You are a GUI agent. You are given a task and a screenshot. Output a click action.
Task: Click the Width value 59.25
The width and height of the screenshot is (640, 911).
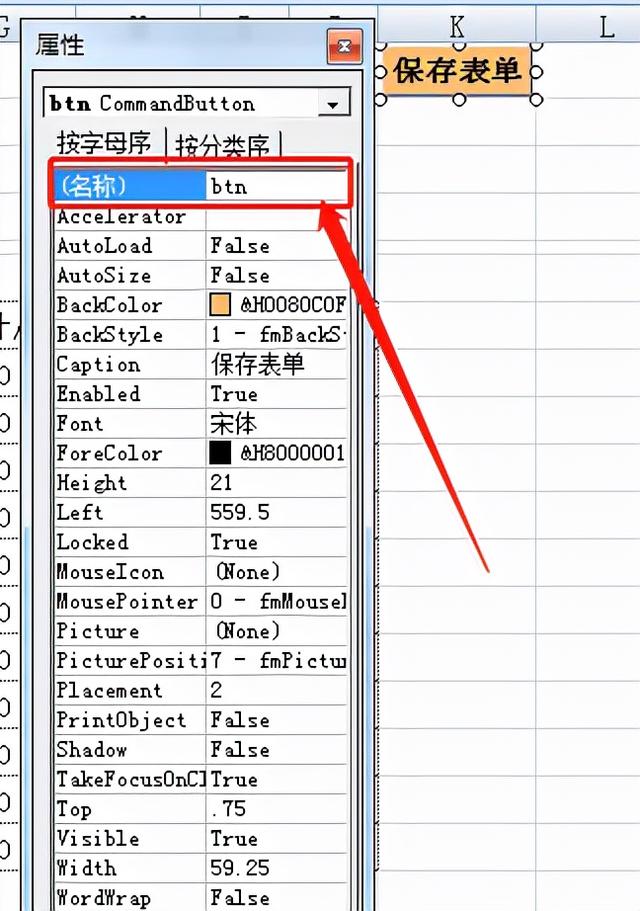275,868
